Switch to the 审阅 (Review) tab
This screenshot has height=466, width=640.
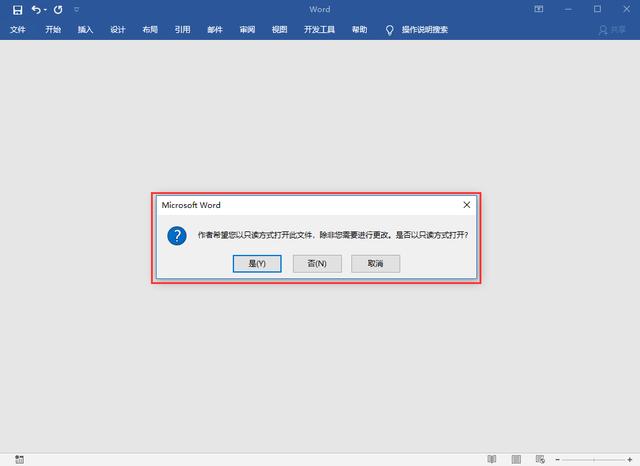(247, 29)
